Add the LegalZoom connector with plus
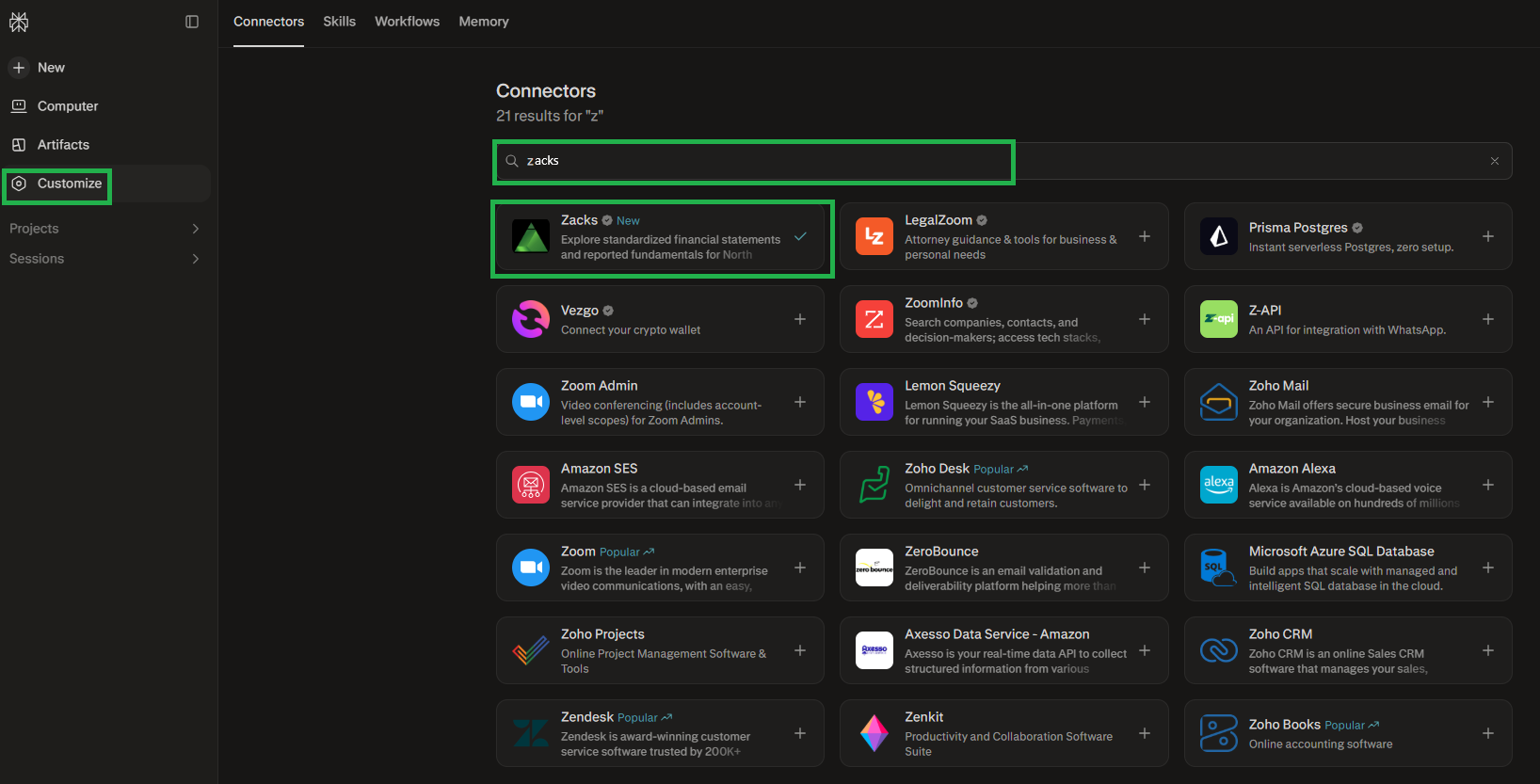Image resolution: width=1540 pixels, height=784 pixels. click(1145, 236)
